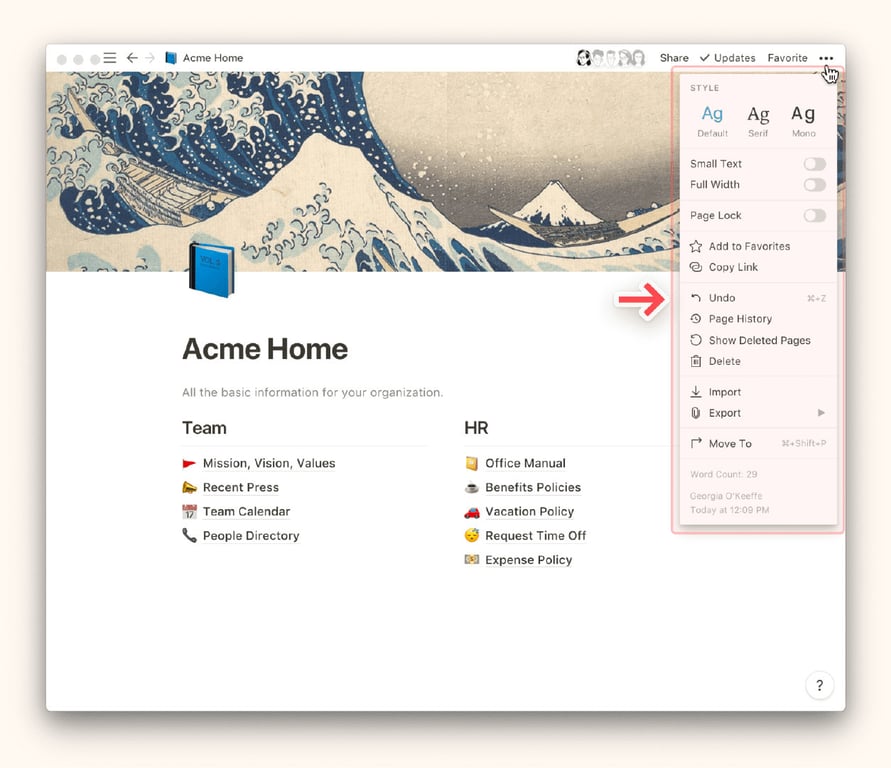Open the Team Calendar page link
Image resolution: width=891 pixels, height=768 pixels.
tap(246, 511)
